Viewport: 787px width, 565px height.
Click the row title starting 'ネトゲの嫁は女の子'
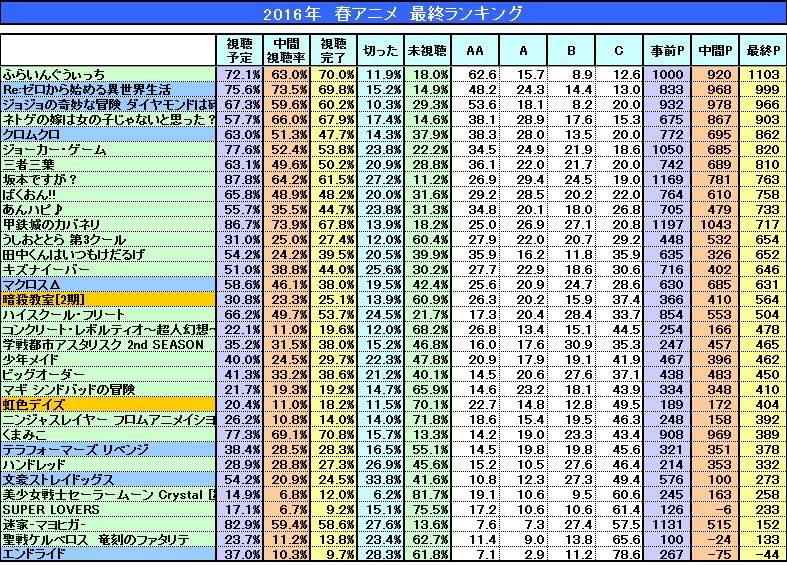108,120
